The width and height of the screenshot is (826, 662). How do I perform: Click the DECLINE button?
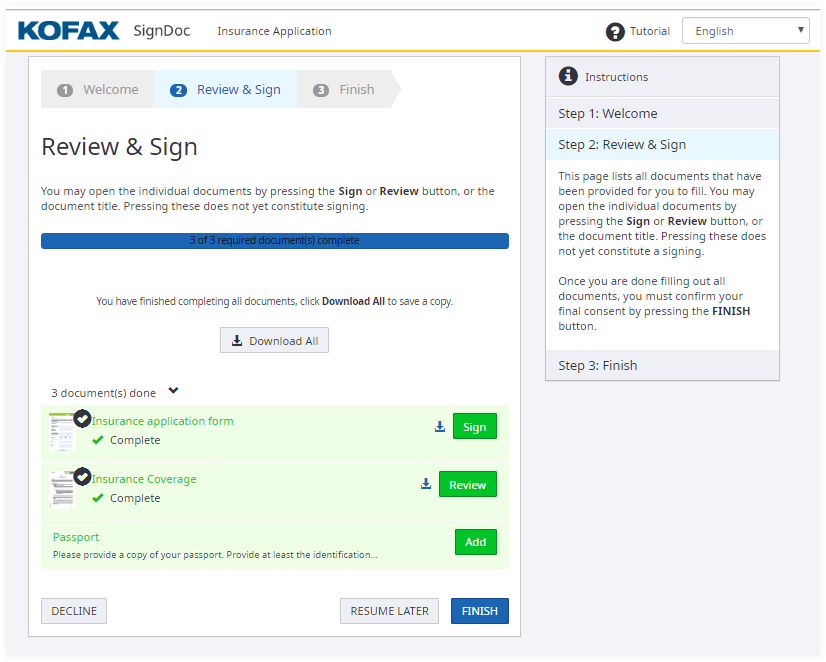(74, 611)
